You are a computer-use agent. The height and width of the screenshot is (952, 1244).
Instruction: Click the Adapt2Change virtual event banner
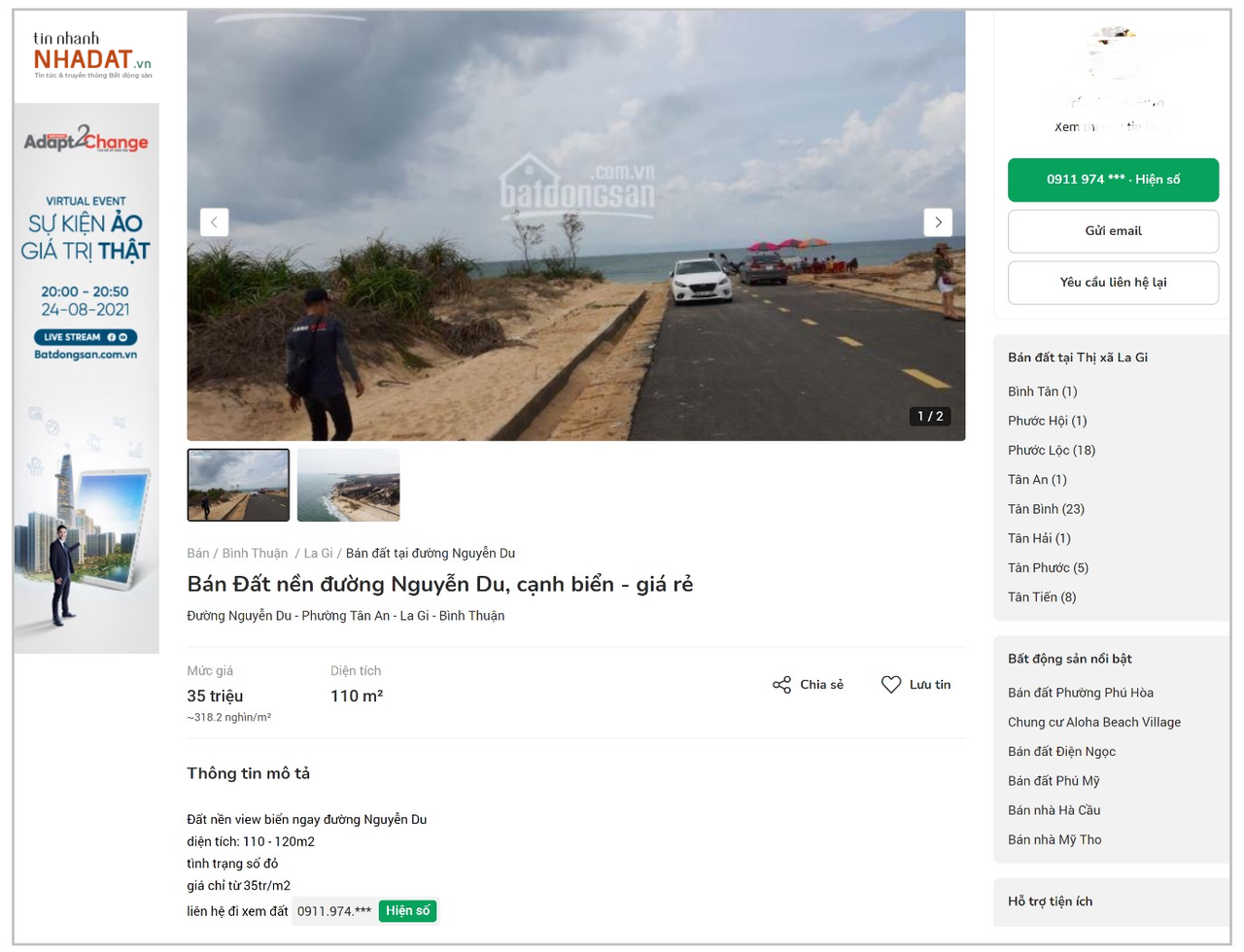tap(86, 379)
